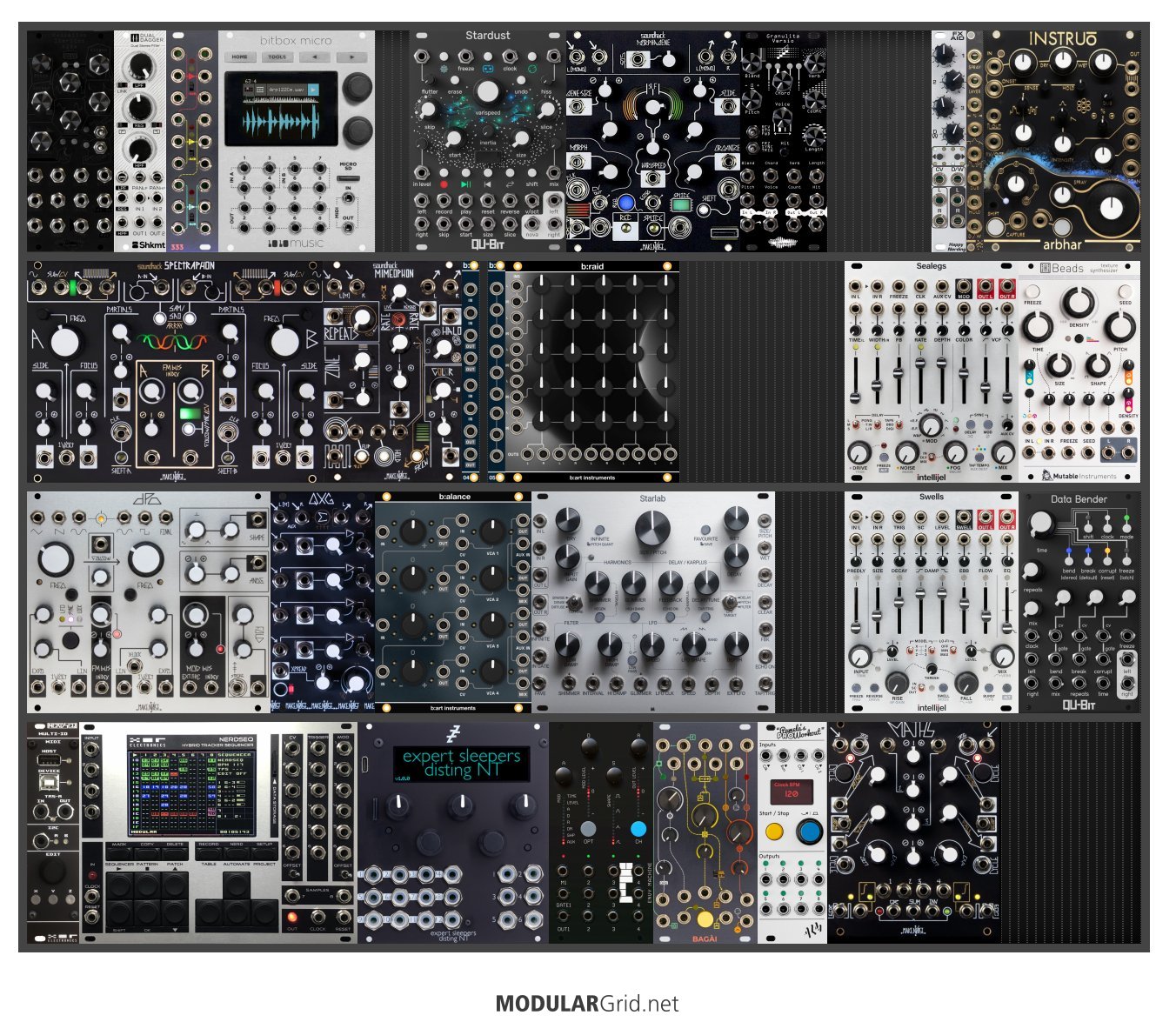Click the OUT R jack on Swells
The image size is (1176, 1022).
(1006, 517)
